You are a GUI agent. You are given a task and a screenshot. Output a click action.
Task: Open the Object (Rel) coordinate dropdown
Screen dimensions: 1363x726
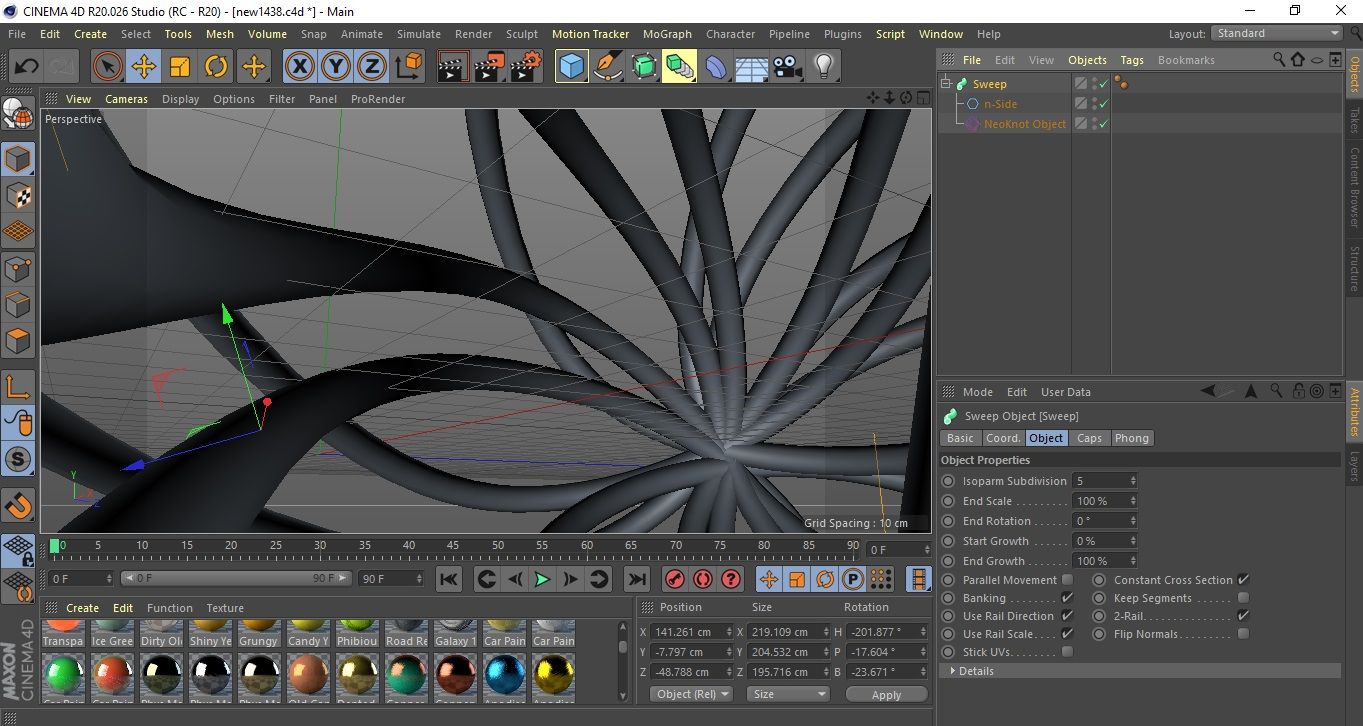point(691,694)
